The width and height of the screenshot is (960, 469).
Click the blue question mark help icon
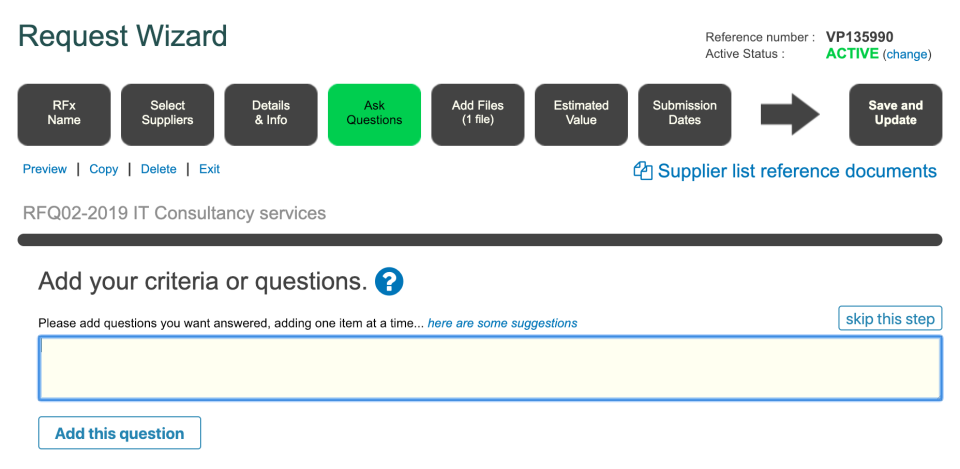pos(389,281)
